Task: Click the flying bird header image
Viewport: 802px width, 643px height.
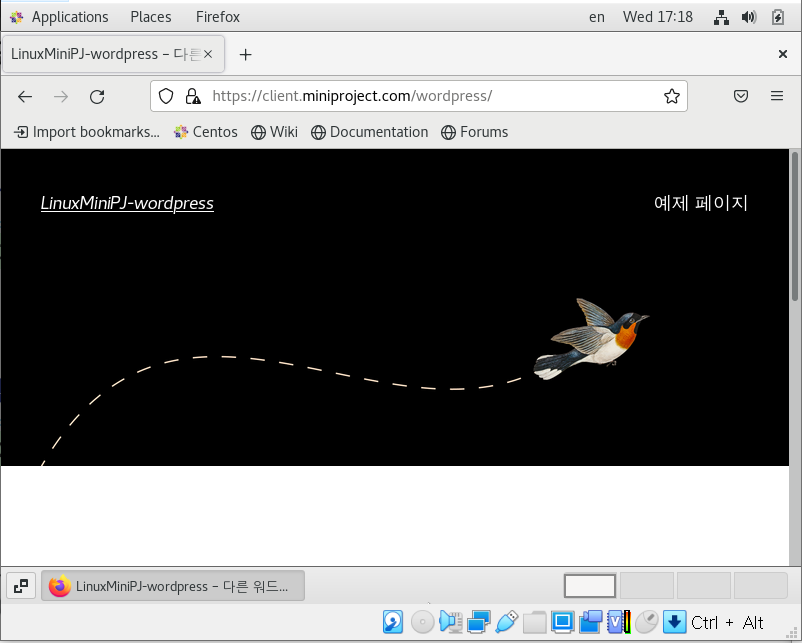Action: pos(591,339)
